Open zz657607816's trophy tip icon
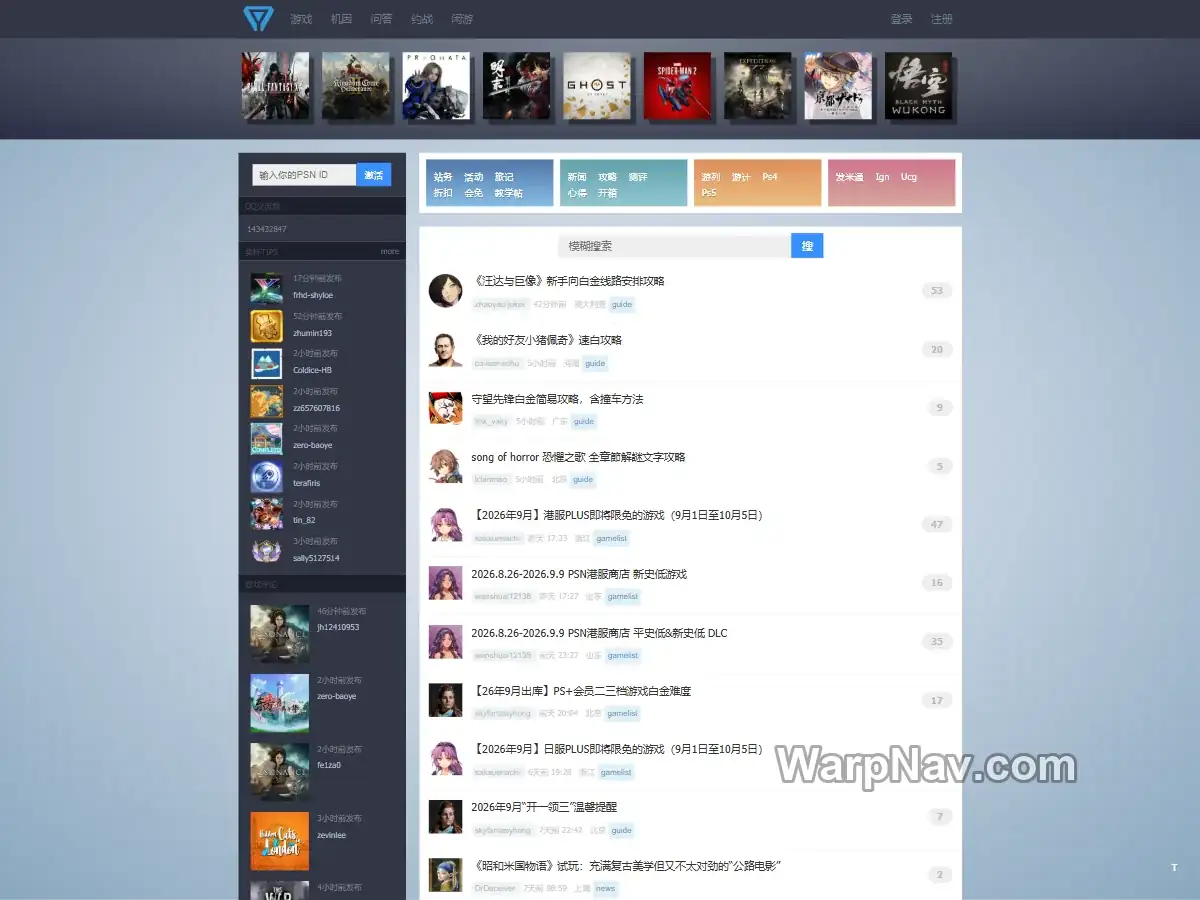Screen dimensions: 1200x900 tap(266, 401)
